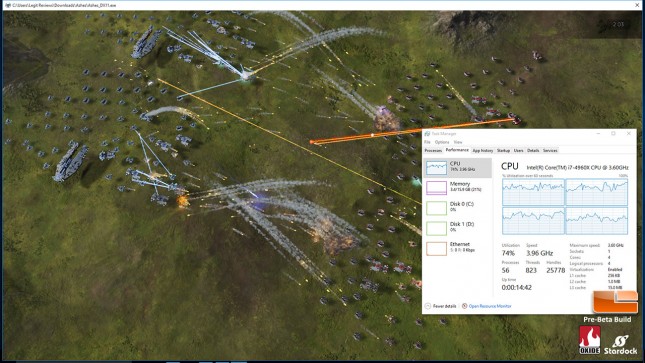Switch to the Processes tab
645x363 pixels.
click(433, 151)
